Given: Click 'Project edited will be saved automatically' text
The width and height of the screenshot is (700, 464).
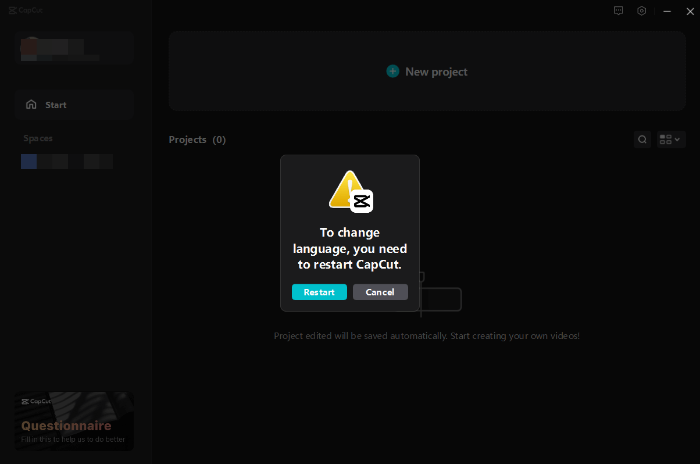Looking at the screenshot, I should click(x=427, y=336).
